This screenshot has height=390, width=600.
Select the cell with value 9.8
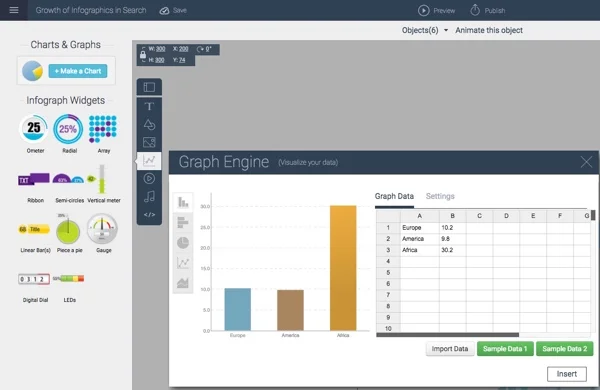453,239
